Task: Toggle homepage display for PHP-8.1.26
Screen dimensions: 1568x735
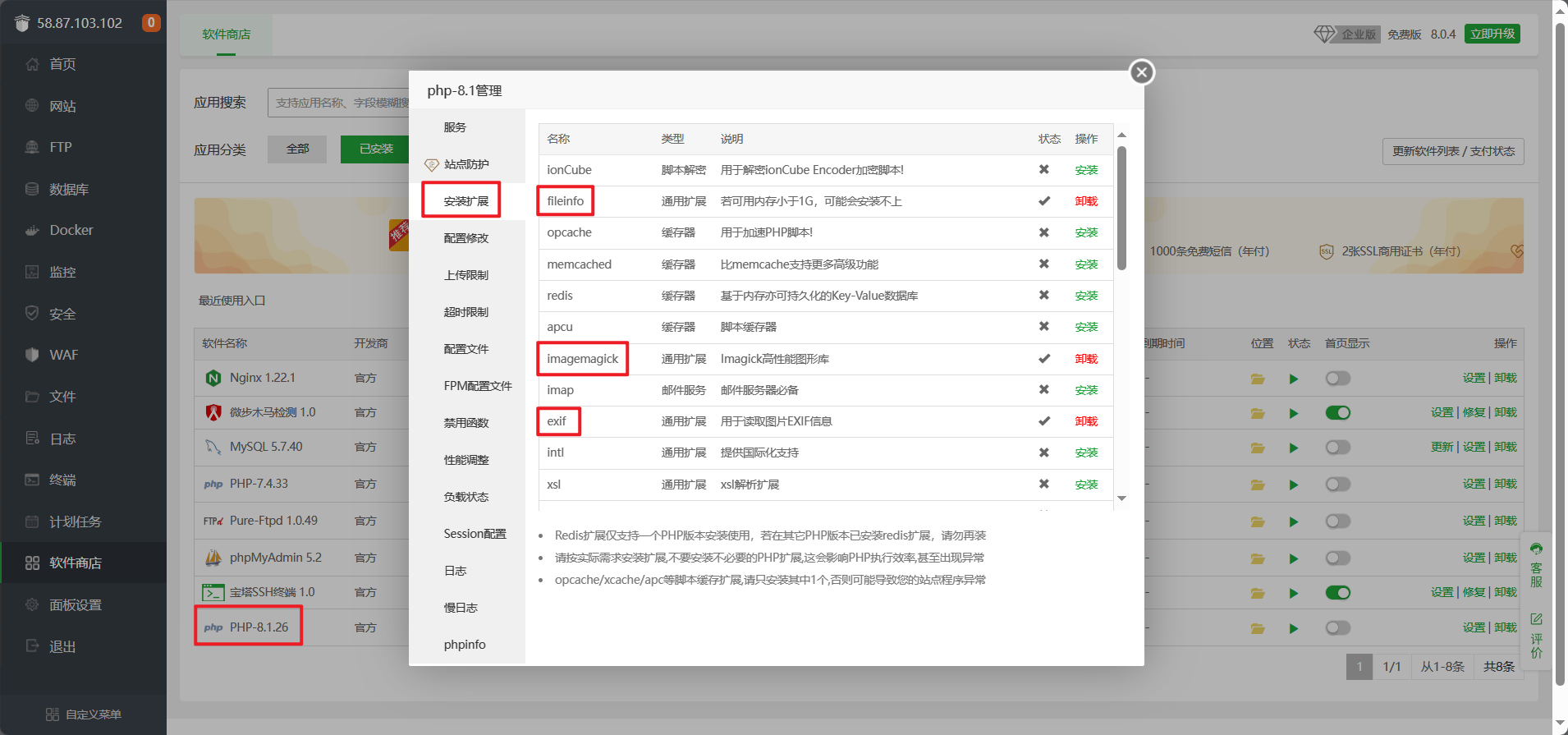Action: pyautogui.click(x=1337, y=628)
